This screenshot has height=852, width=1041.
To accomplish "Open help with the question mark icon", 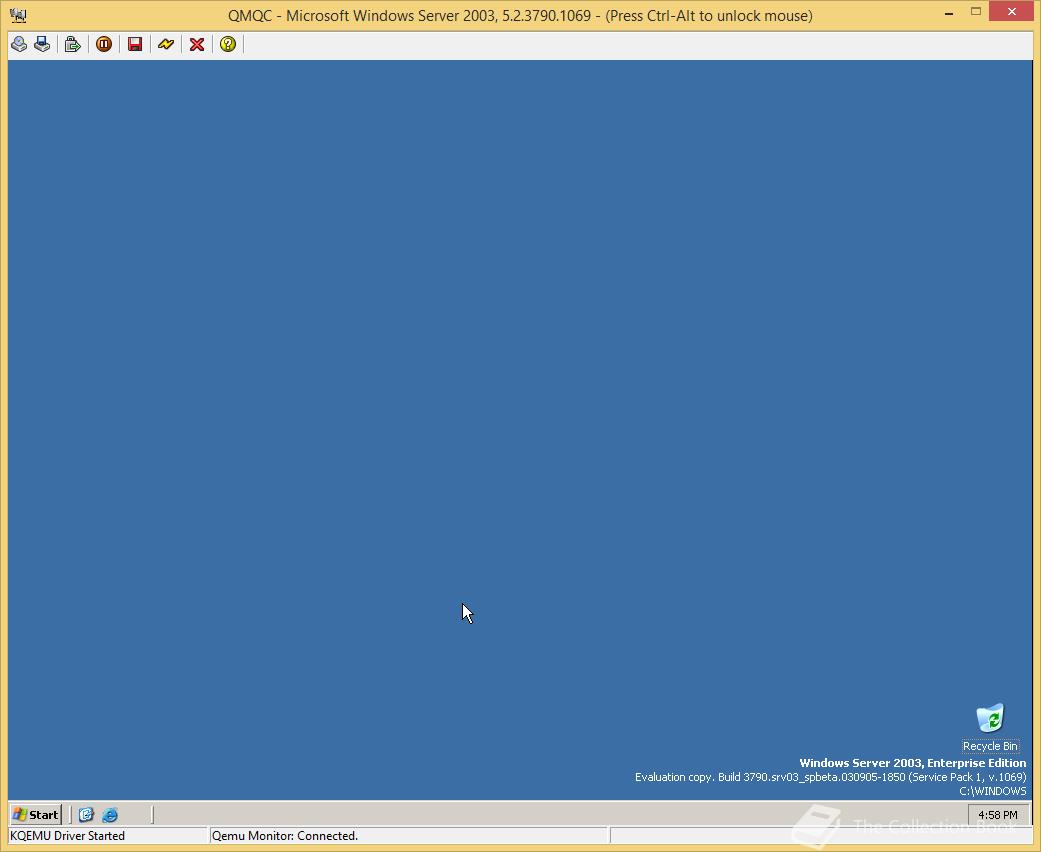I will (x=228, y=44).
